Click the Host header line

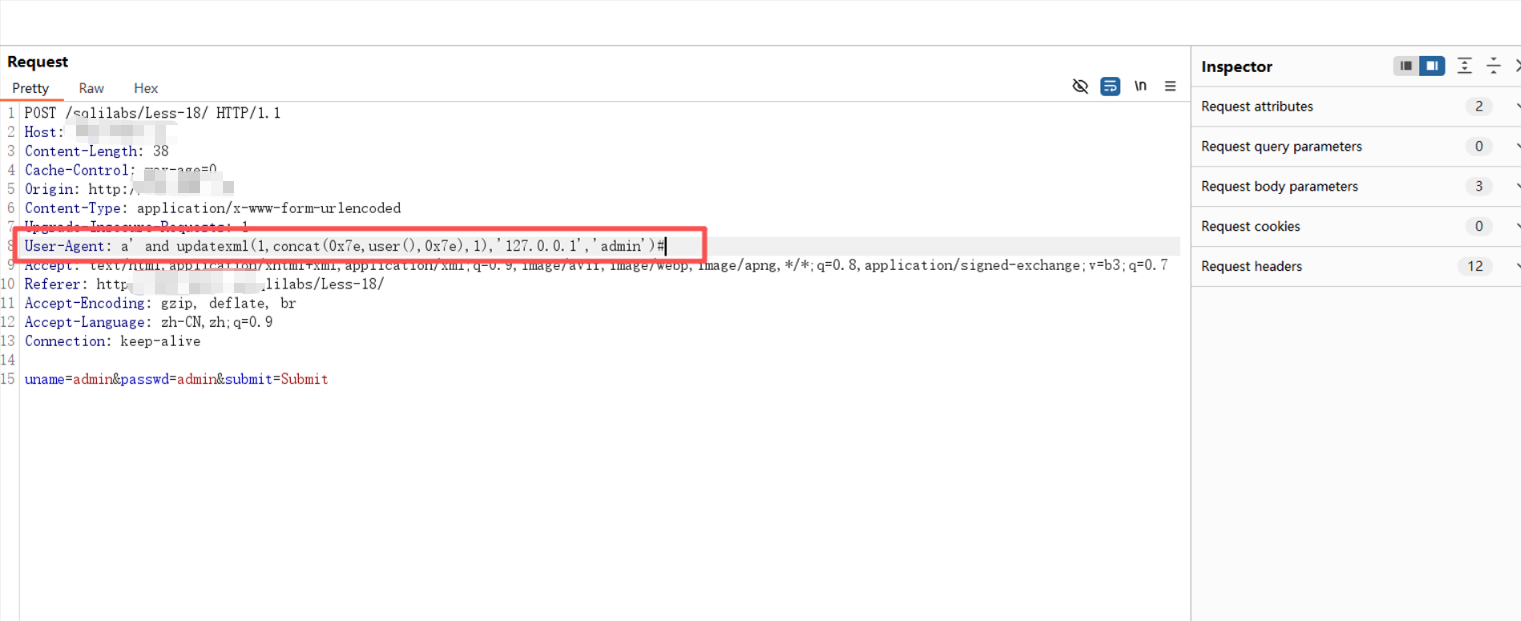point(100,132)
